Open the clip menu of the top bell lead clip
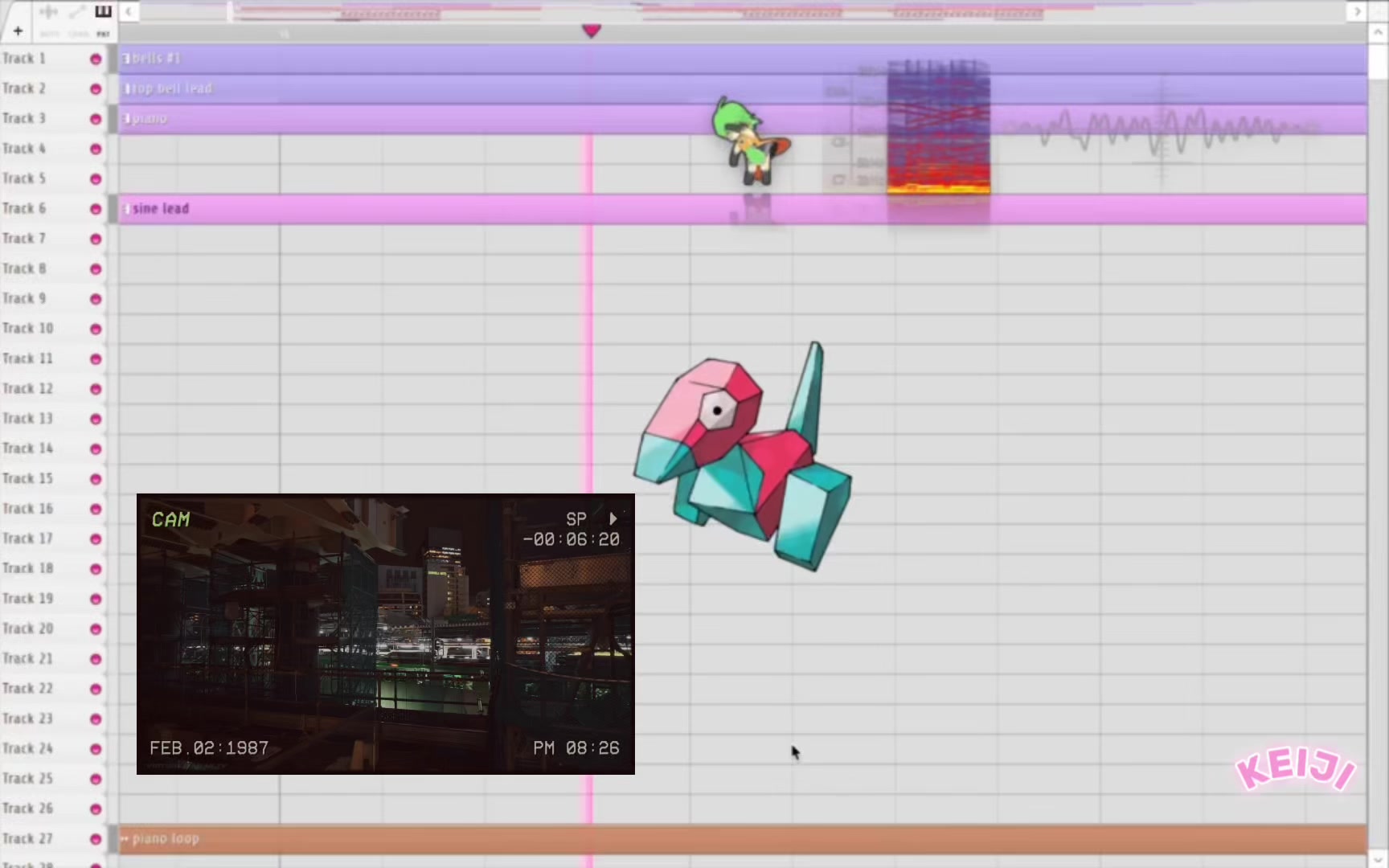The image size is (1389, 868). (x=126, y=88)
